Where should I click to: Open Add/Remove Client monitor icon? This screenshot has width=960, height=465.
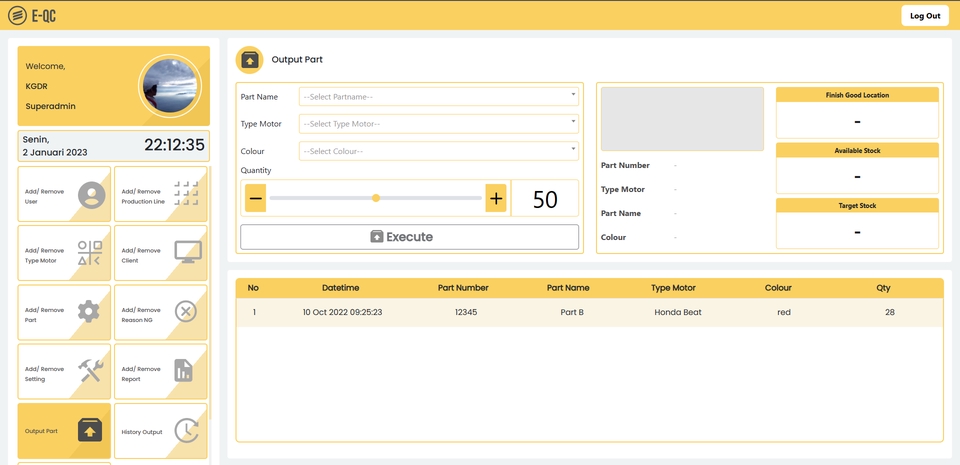(x=188, y=252)
